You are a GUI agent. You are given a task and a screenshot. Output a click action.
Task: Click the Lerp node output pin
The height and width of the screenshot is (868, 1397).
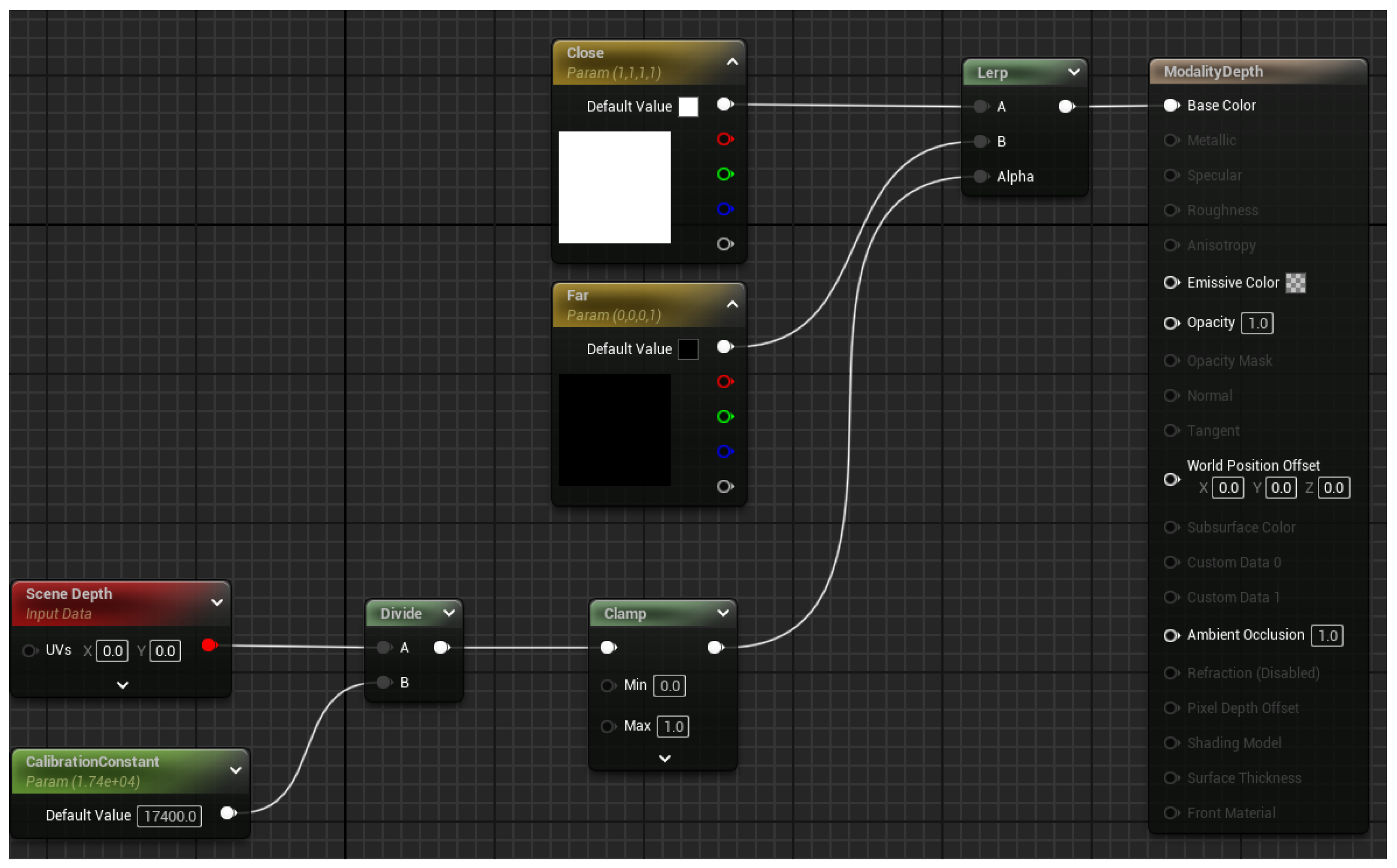pyautogui.click(x=1066, y=107)
